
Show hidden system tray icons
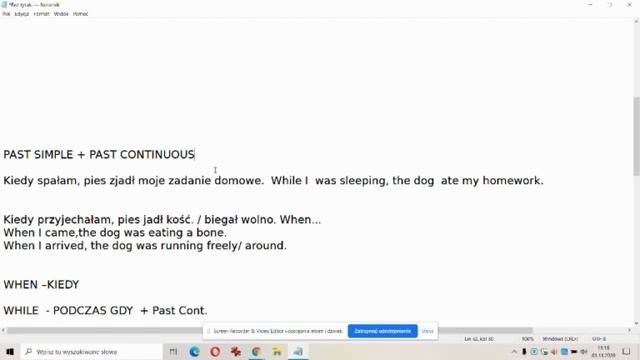(x=514, y=351)
